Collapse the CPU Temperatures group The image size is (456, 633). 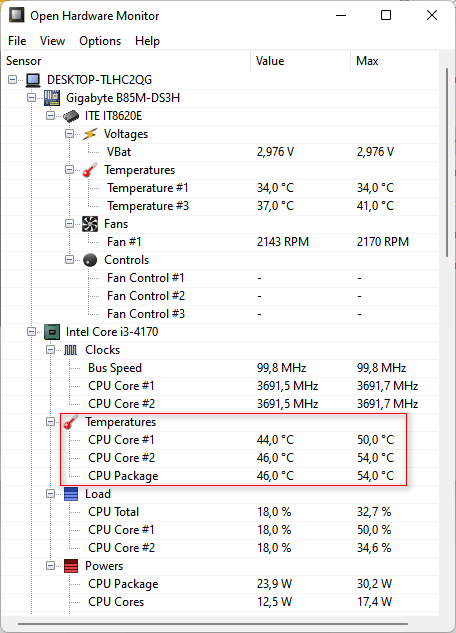50,421
